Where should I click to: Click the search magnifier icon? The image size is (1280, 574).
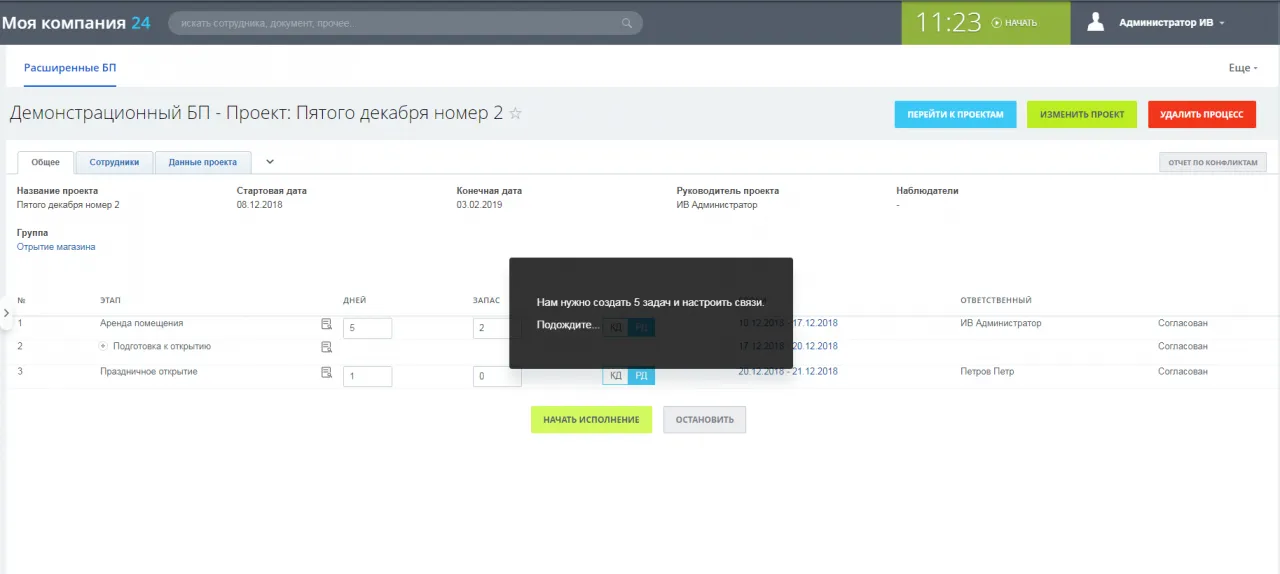click(627, 23)
